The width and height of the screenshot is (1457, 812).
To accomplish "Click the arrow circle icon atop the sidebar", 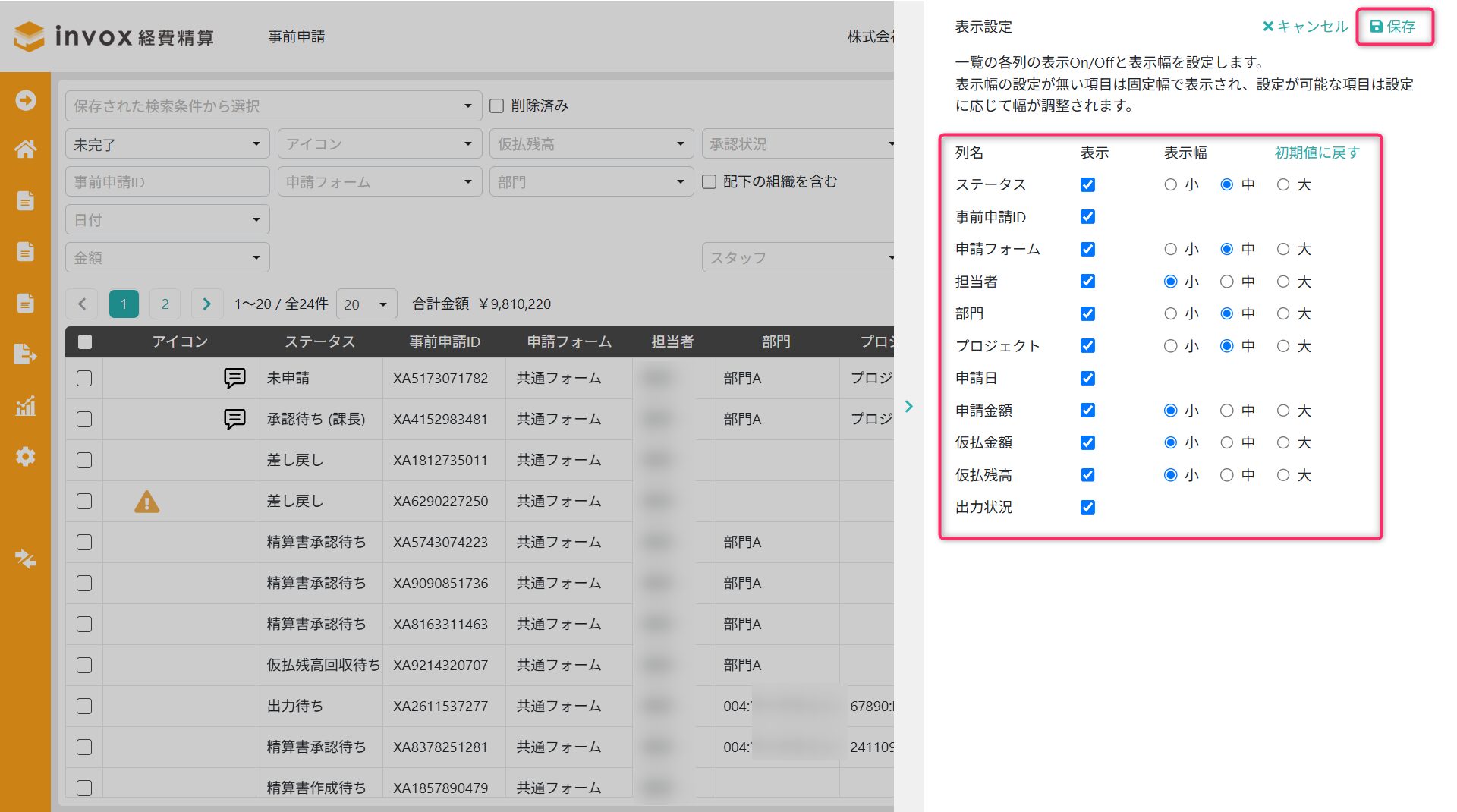I will tap(25, 100).
